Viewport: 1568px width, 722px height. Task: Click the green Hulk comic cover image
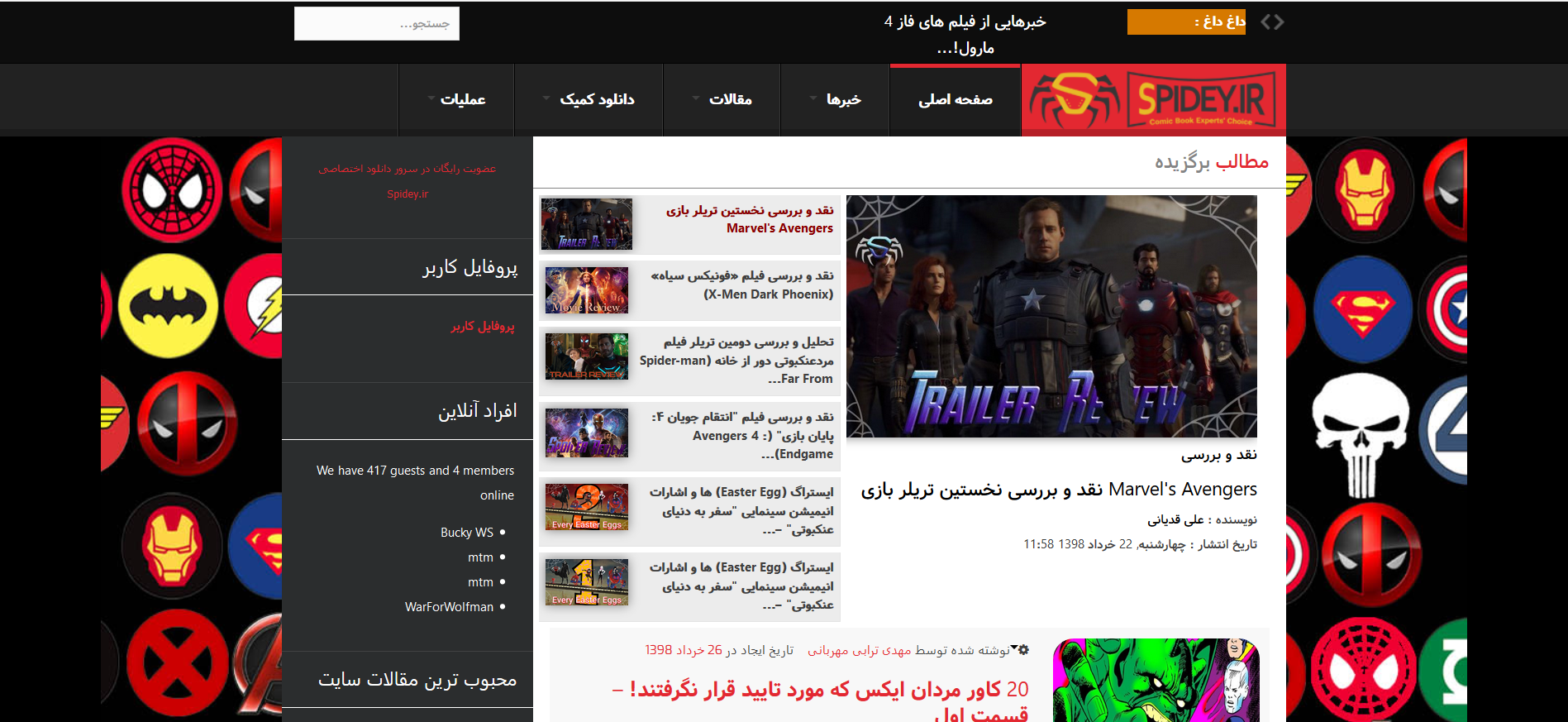coord(1156,680)
